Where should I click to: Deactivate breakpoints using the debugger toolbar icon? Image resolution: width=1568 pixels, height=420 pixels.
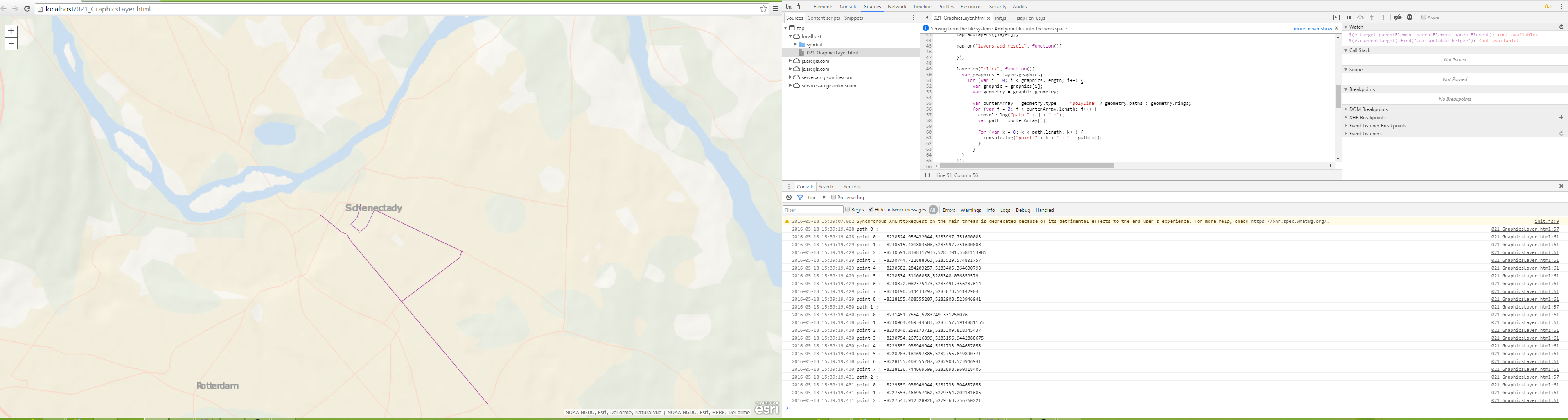pos(1398,18)
